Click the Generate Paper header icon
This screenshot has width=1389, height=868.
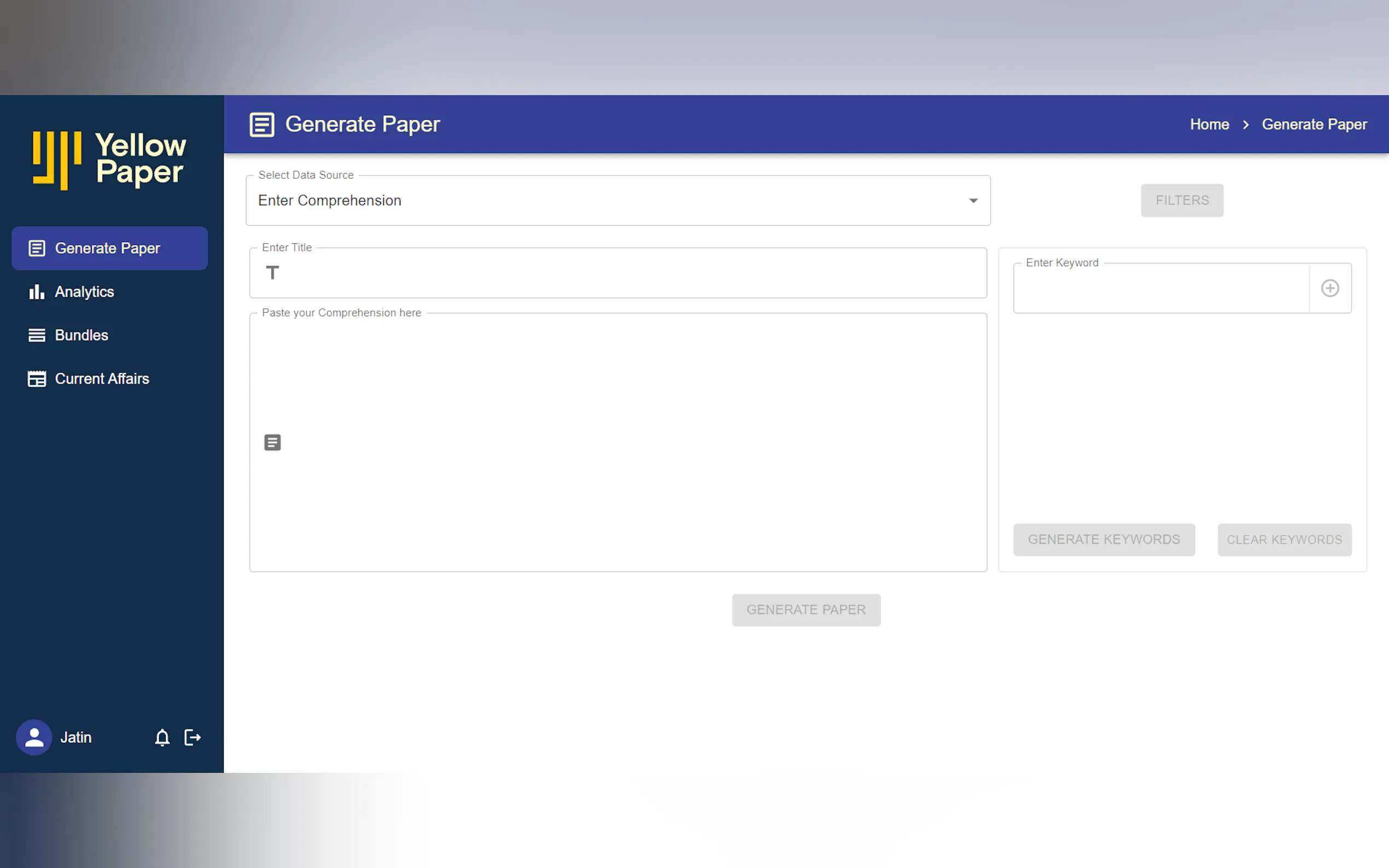click(262, 125)
